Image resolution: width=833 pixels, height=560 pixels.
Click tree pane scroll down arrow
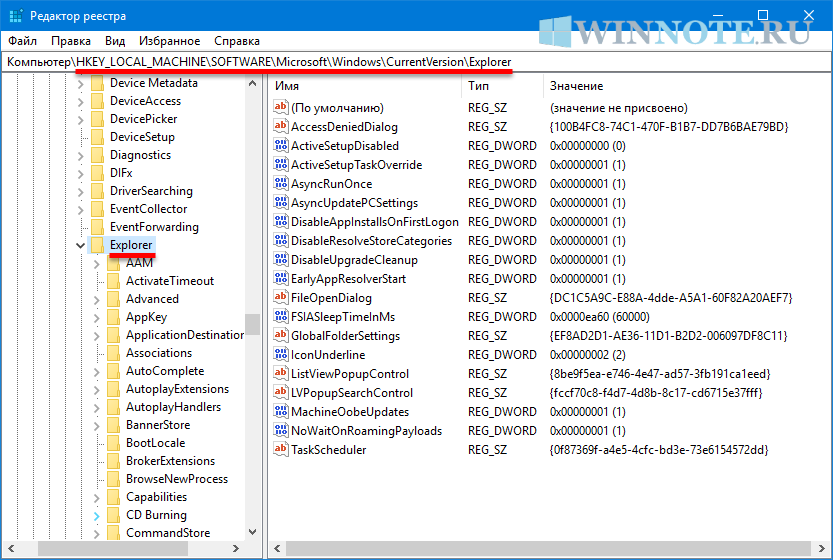point(252,532)
